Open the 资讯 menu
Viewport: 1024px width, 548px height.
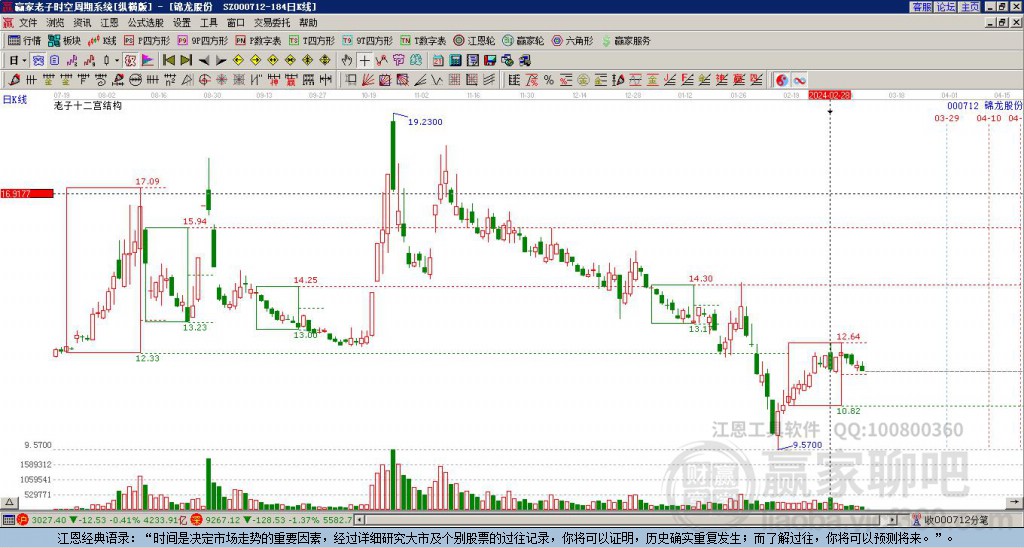82,23
